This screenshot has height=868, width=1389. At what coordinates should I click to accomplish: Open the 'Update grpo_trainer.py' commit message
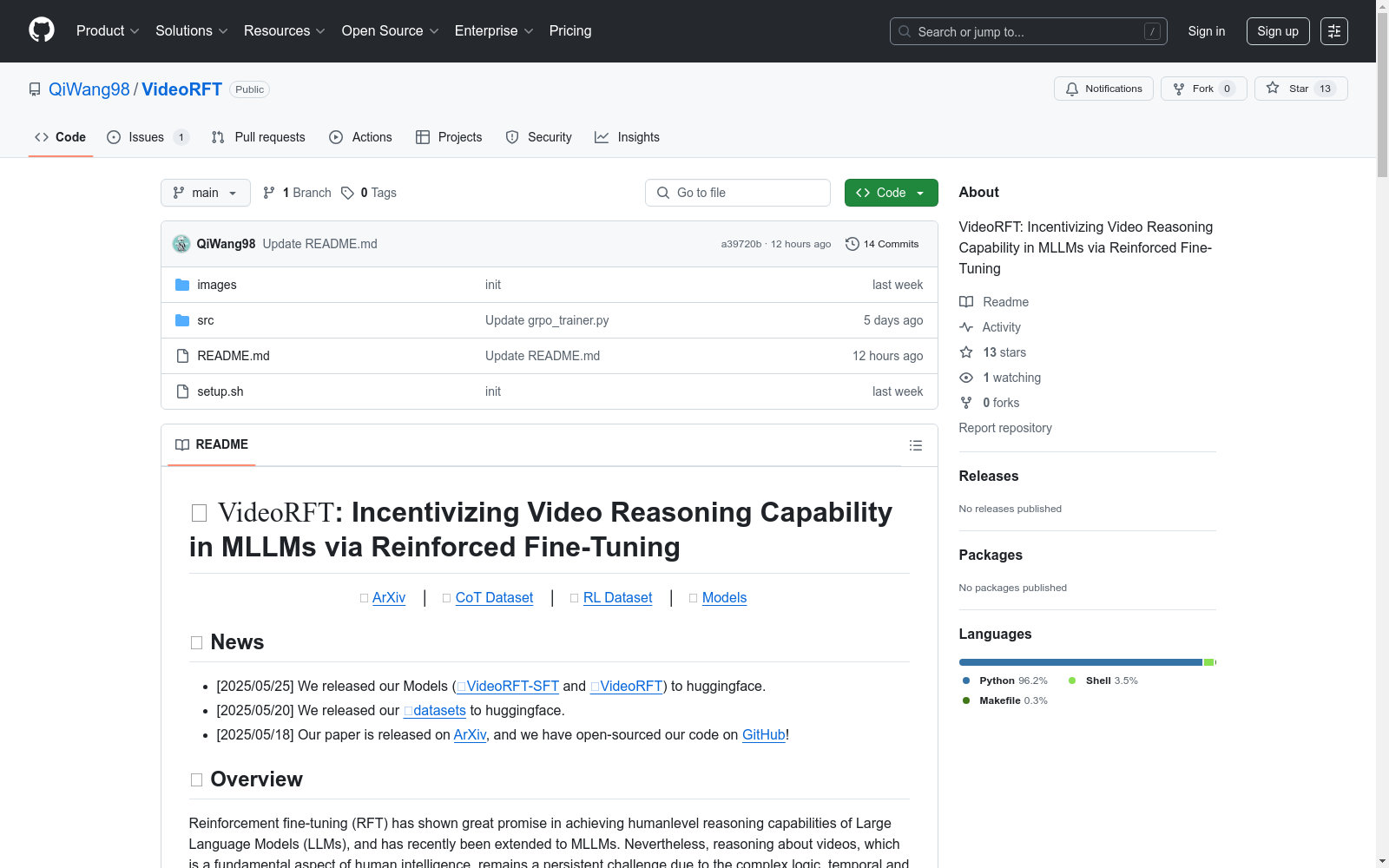coord(547,320)
